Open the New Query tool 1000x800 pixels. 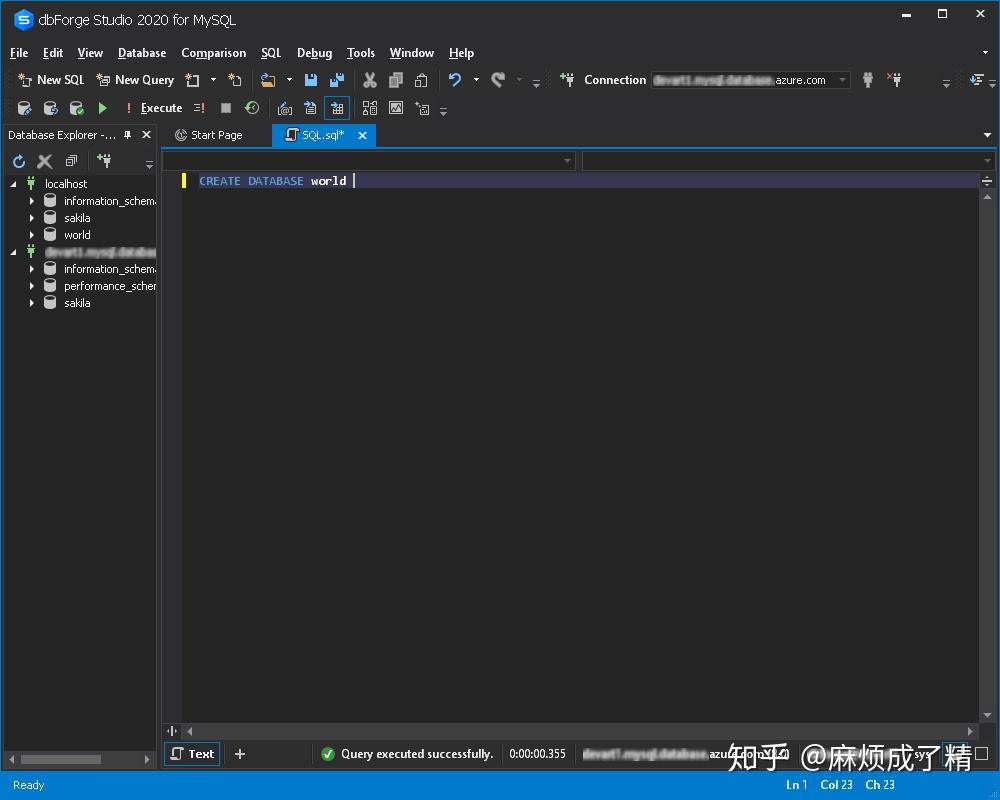click(x=134, y=80)
